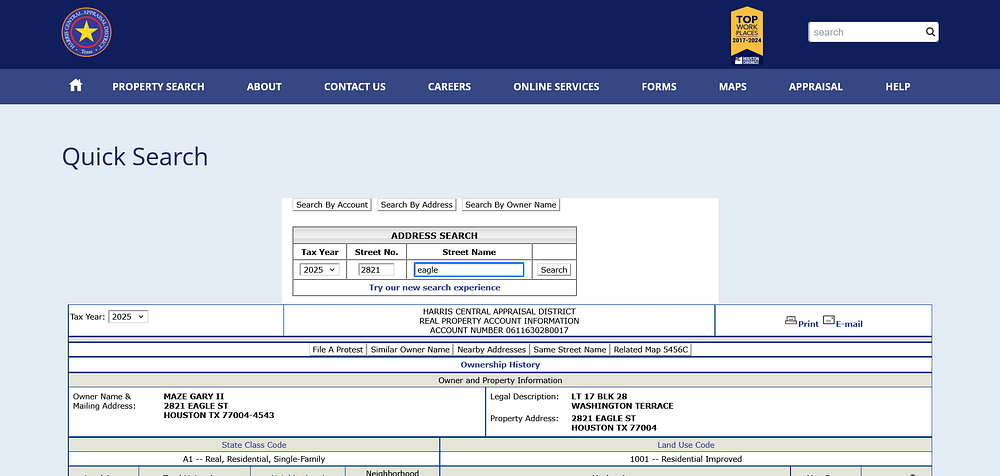The image size is (1000, 476).
Task: Click the Harris Central Appraisal District logo
Action: click(86, 32)
